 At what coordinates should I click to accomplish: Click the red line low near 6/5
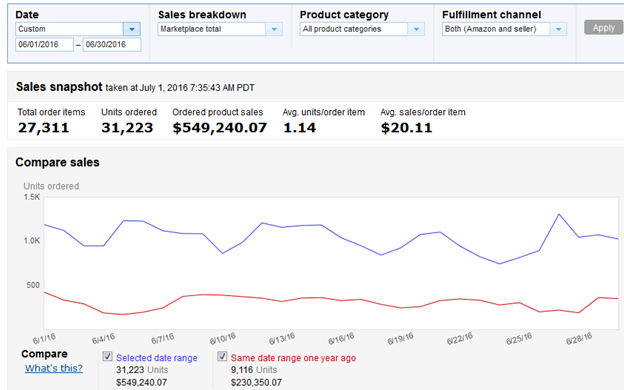pos(123,314)
